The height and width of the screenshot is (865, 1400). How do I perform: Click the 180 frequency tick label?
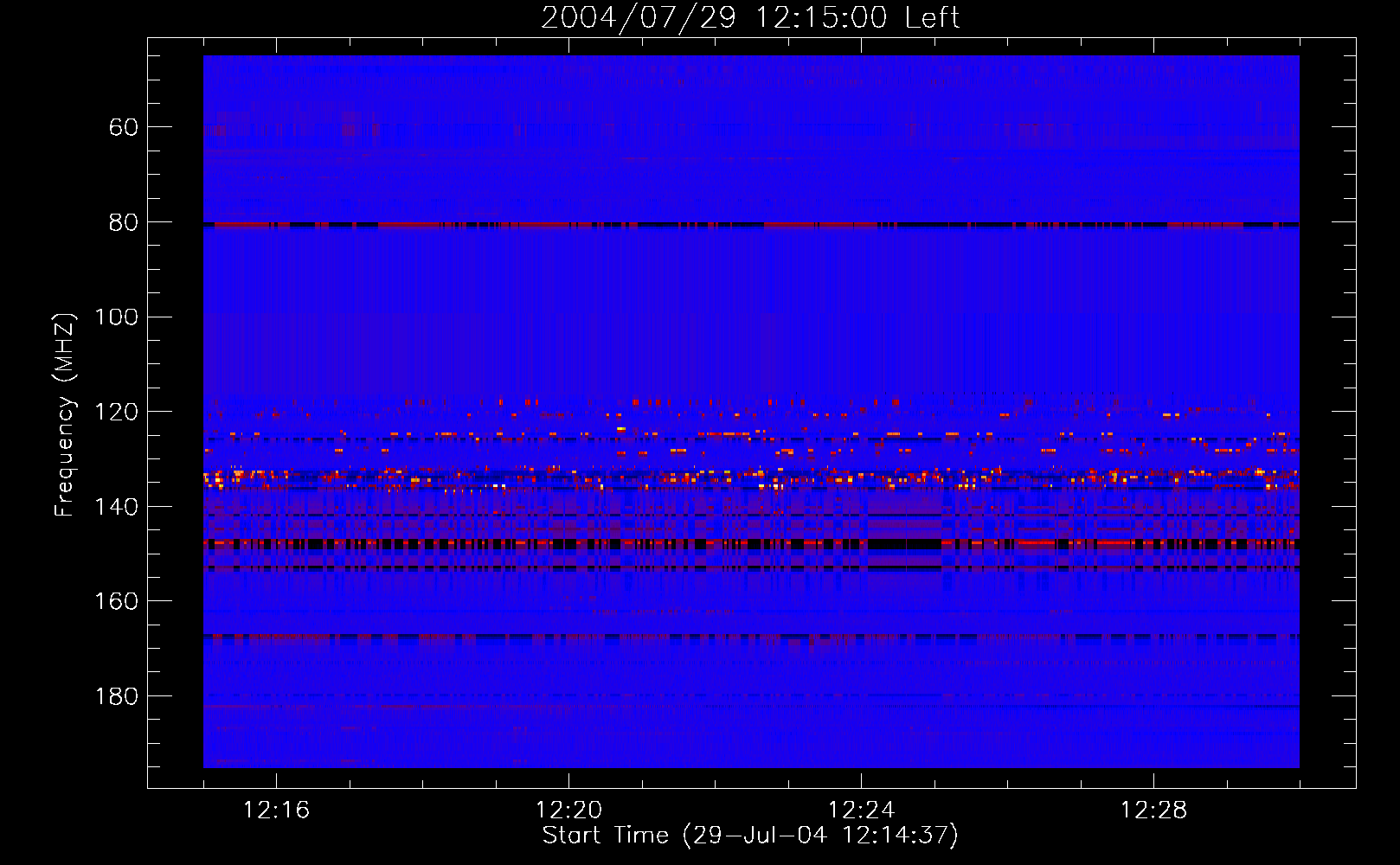pos(116,696)
